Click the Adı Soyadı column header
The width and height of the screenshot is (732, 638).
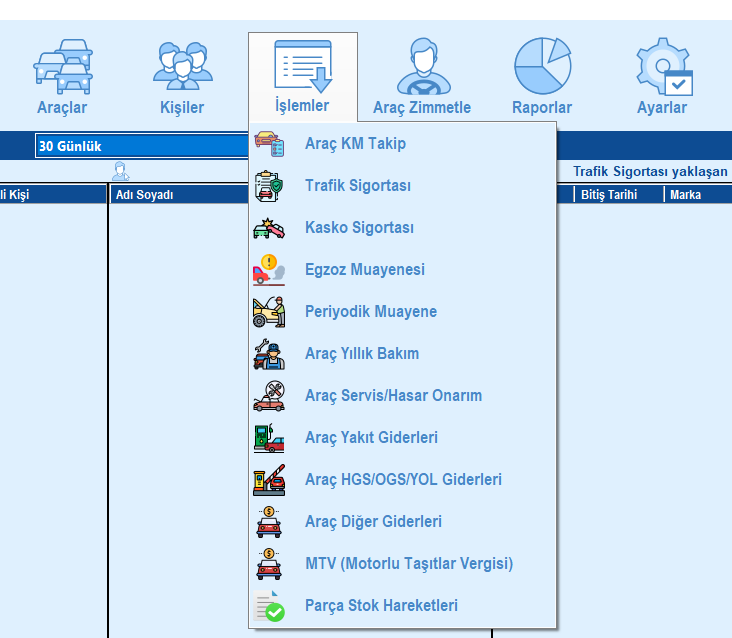click(145, 195)
